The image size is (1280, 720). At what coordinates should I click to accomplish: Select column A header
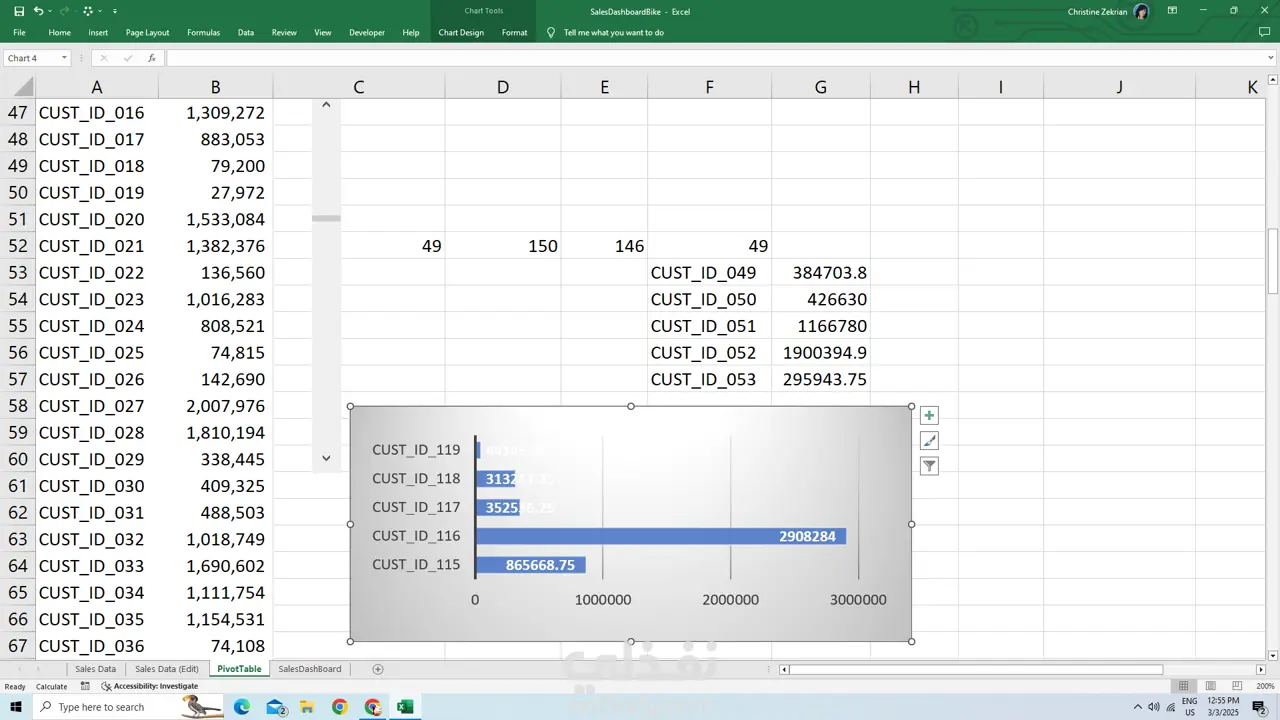click(x=97, y=87)
